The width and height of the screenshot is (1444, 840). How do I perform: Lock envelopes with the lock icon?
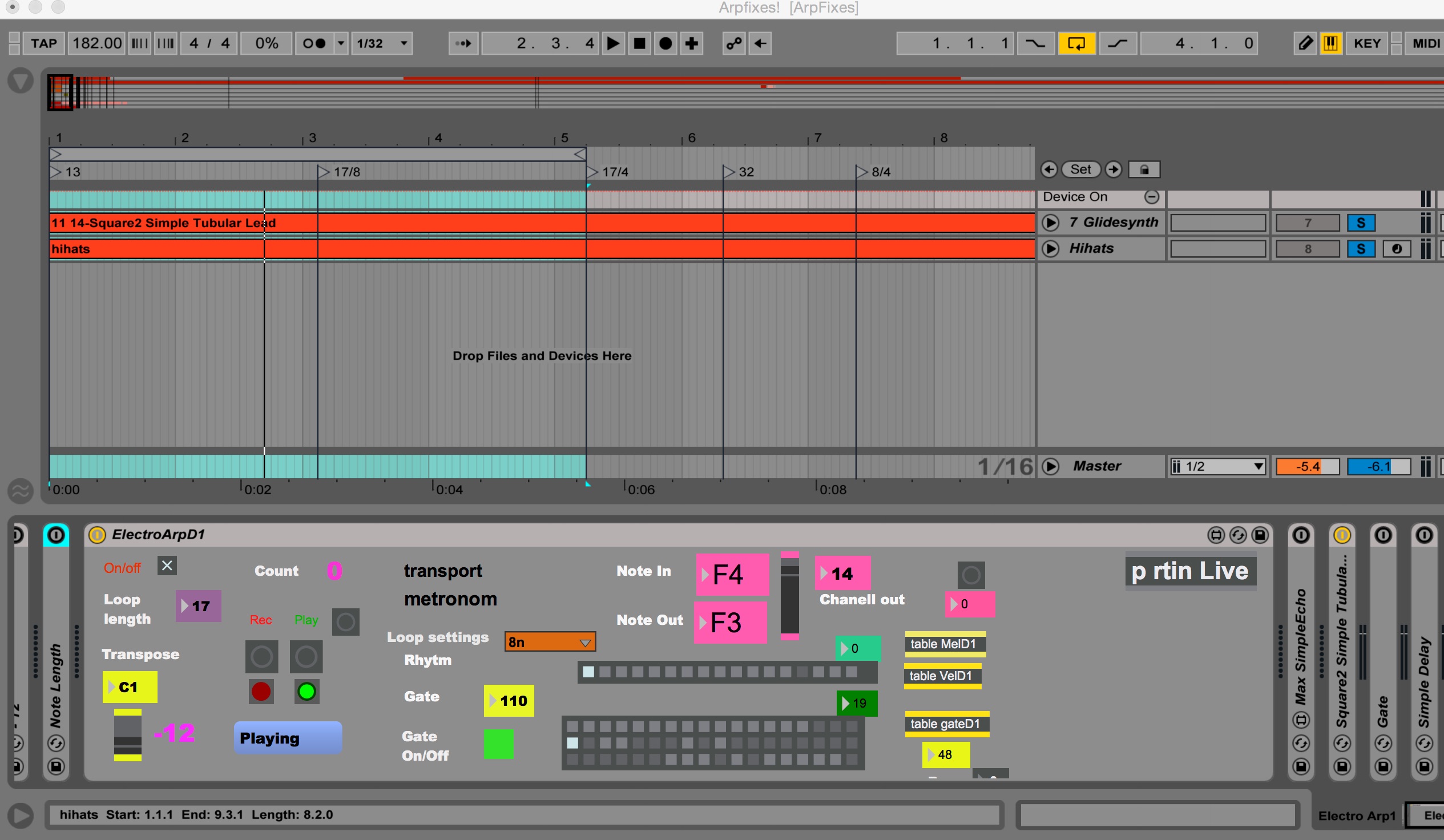pyautogui.click(x=1144, y=169)
